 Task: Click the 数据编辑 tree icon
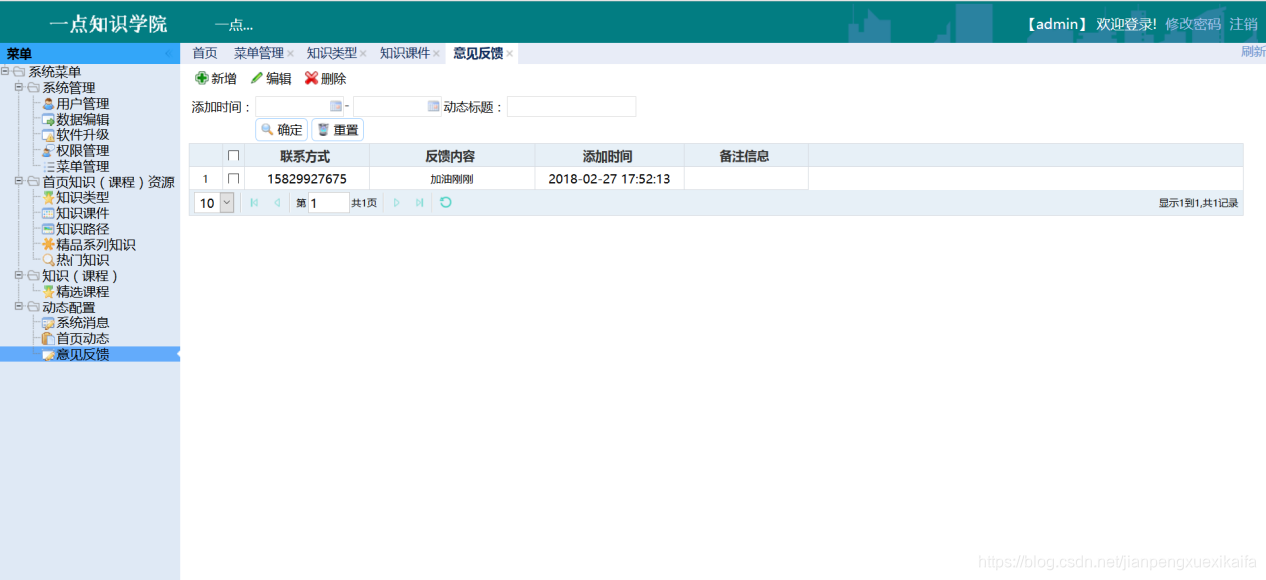48,119
